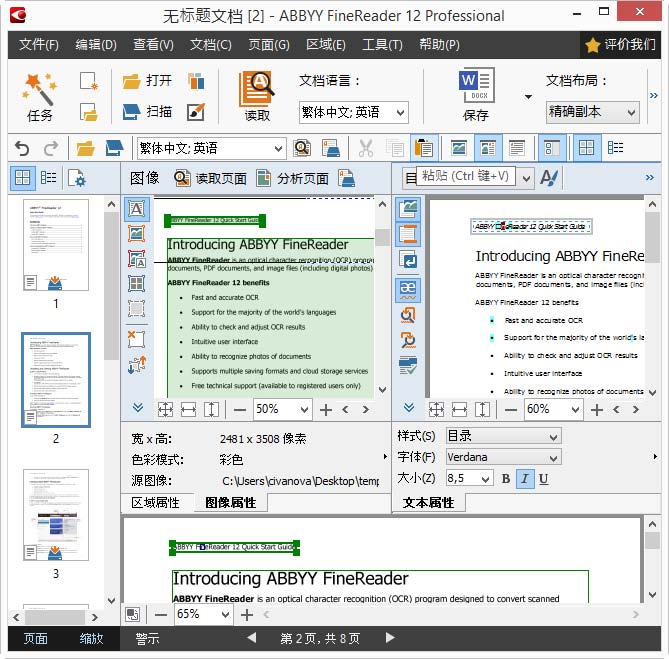Open the 查看(V) menu

(153, 44)
